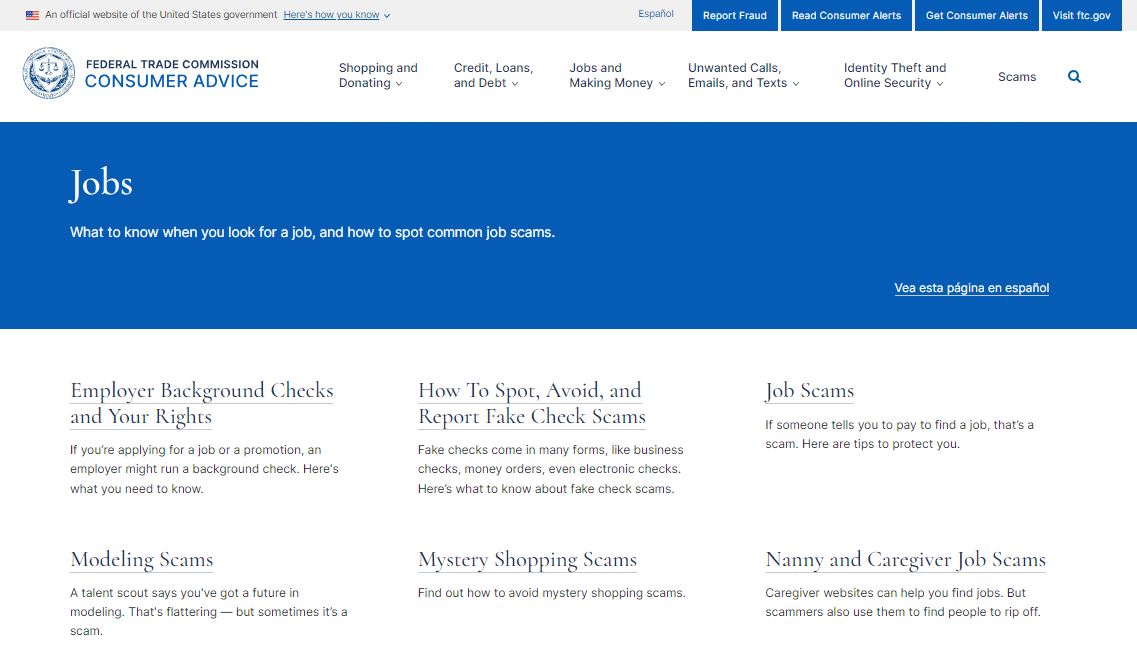Open Employer Background Checks and Your Rights

202,403
